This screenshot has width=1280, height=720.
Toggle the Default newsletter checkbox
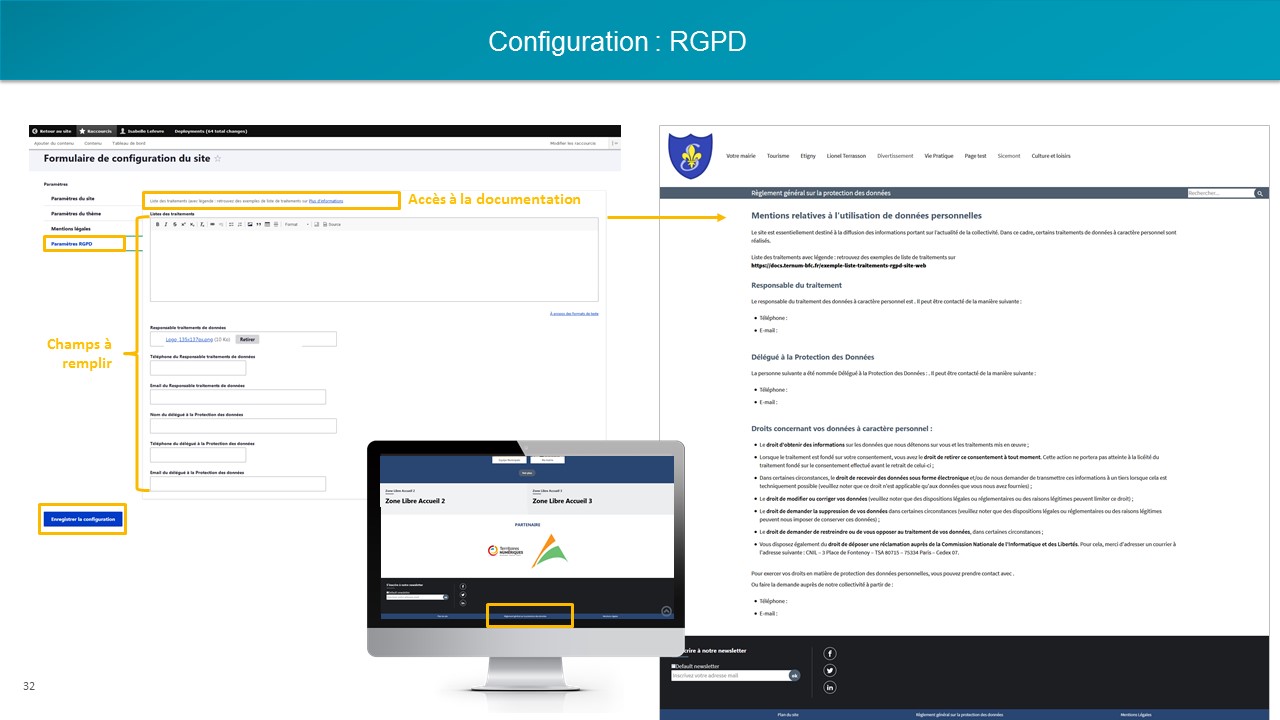coord(674,665)
